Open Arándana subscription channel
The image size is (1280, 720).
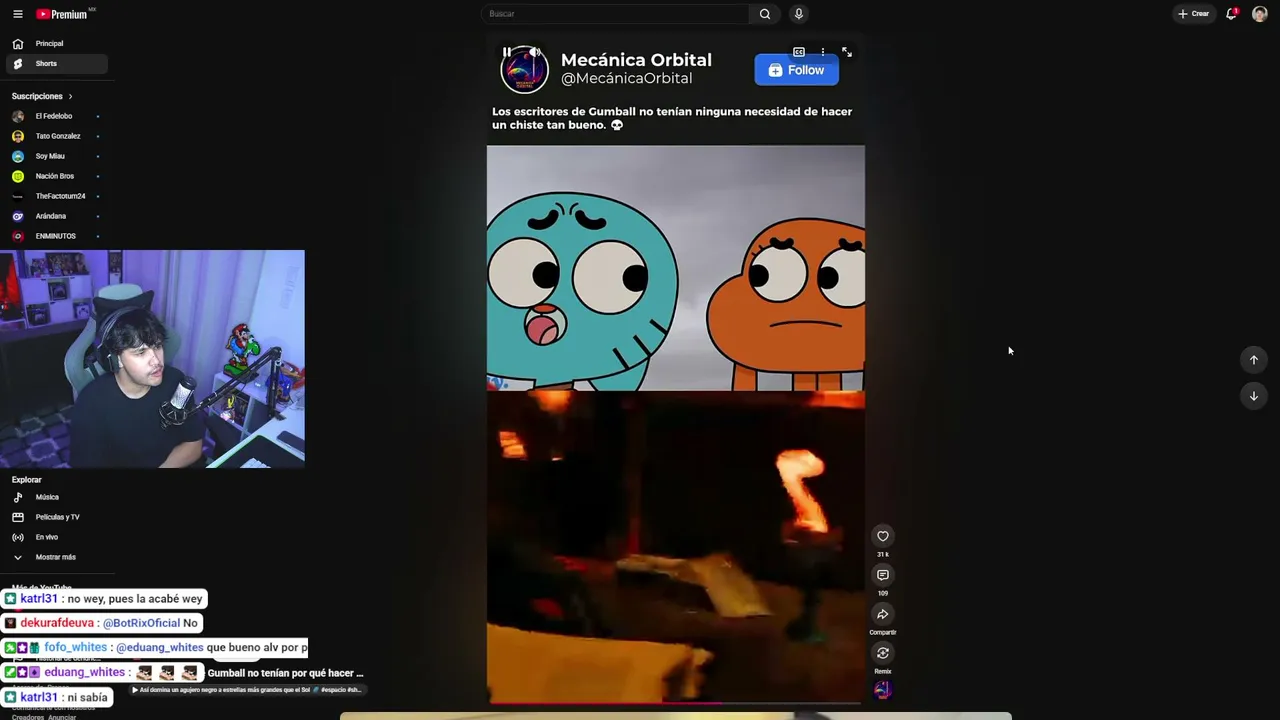coord(56,216)
